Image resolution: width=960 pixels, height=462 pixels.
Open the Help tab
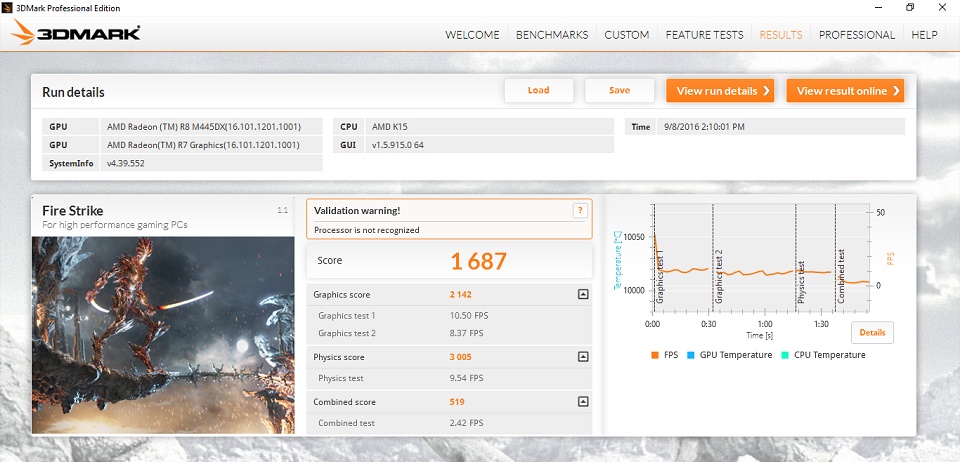924,35
